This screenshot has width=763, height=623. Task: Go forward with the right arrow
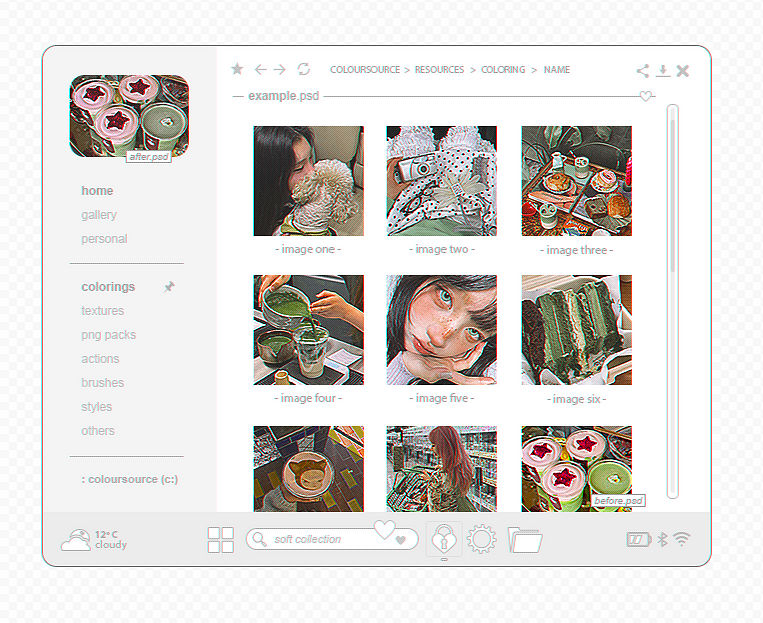280,70
